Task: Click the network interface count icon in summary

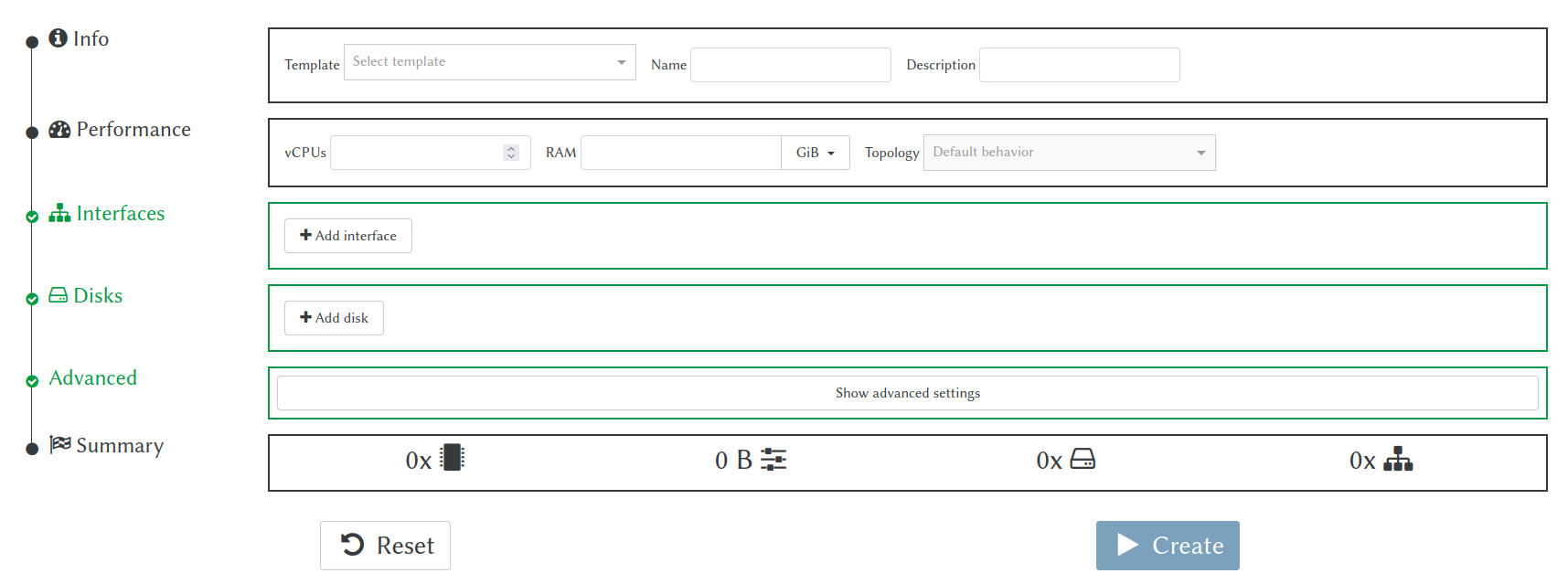Action: [1398, 459]
